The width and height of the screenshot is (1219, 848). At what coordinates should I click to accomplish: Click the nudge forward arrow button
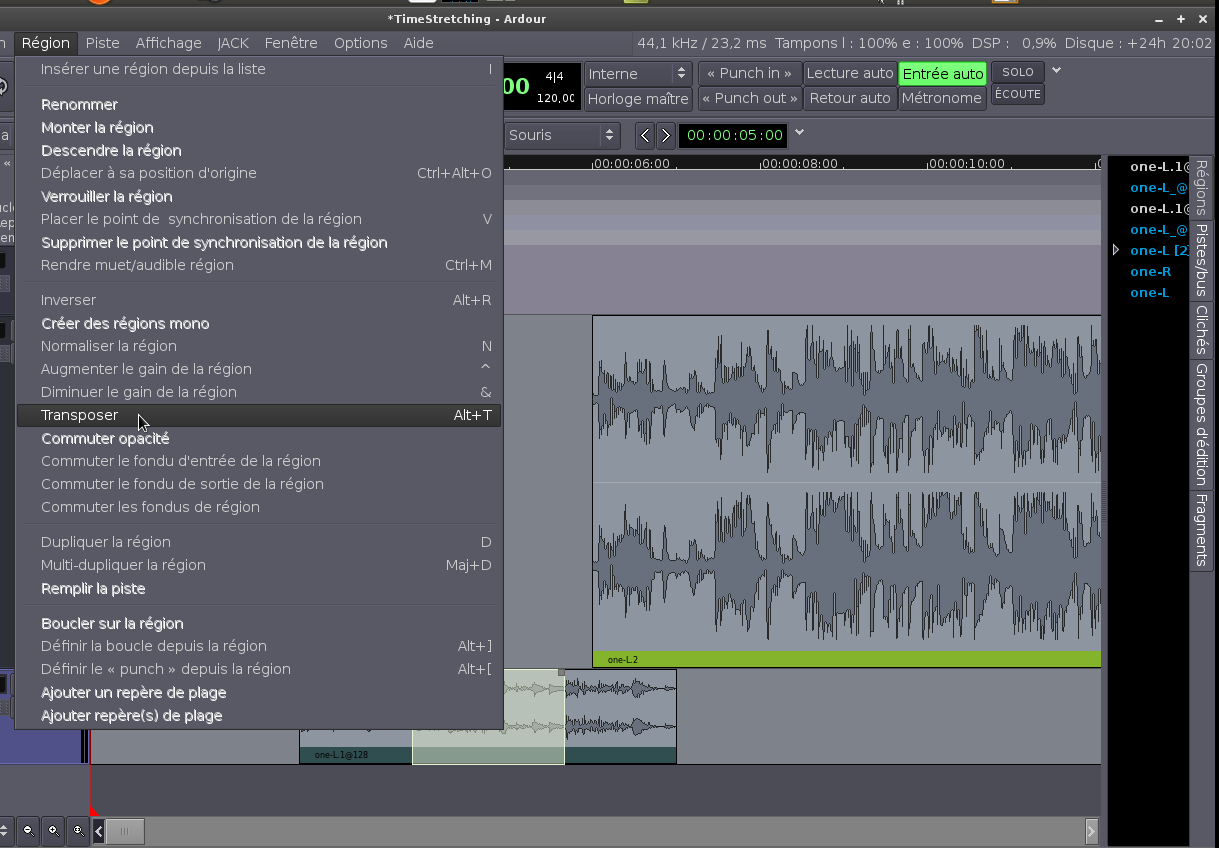point(665,135)
